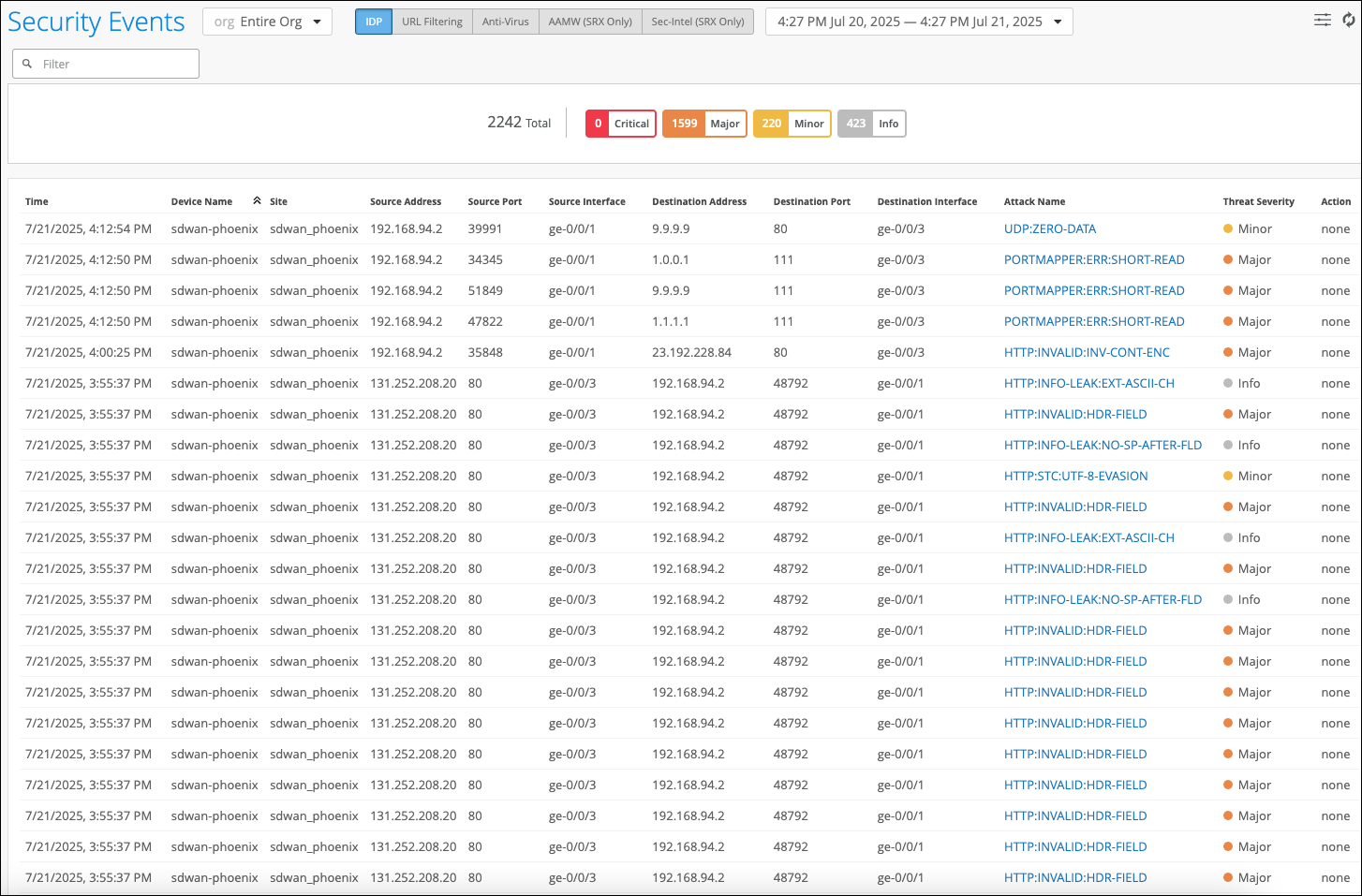Screen dimensions: 1362x896
Task: Click the search magnifier icon in Filter
Action: (27, 64)
